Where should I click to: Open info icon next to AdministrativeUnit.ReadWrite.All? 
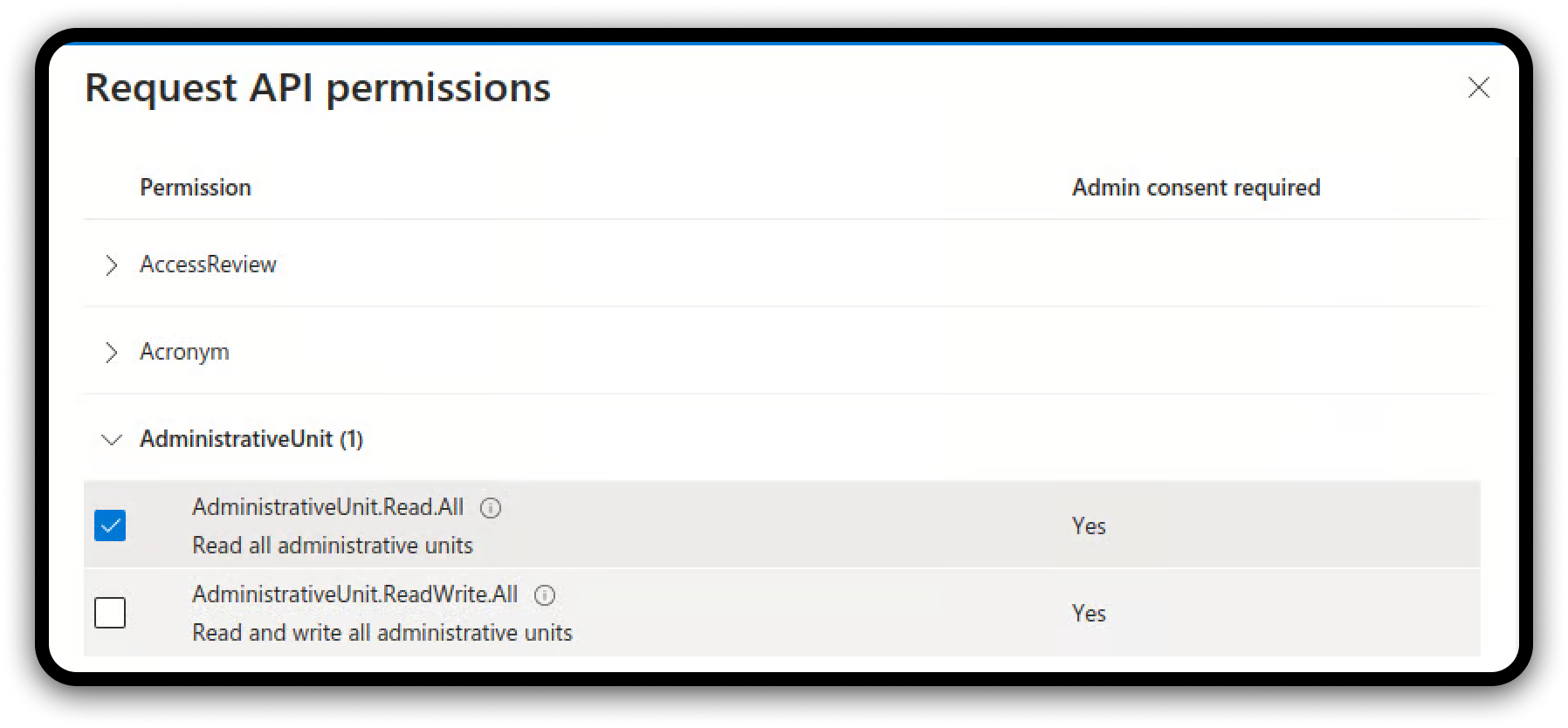(x=545, y=595)
